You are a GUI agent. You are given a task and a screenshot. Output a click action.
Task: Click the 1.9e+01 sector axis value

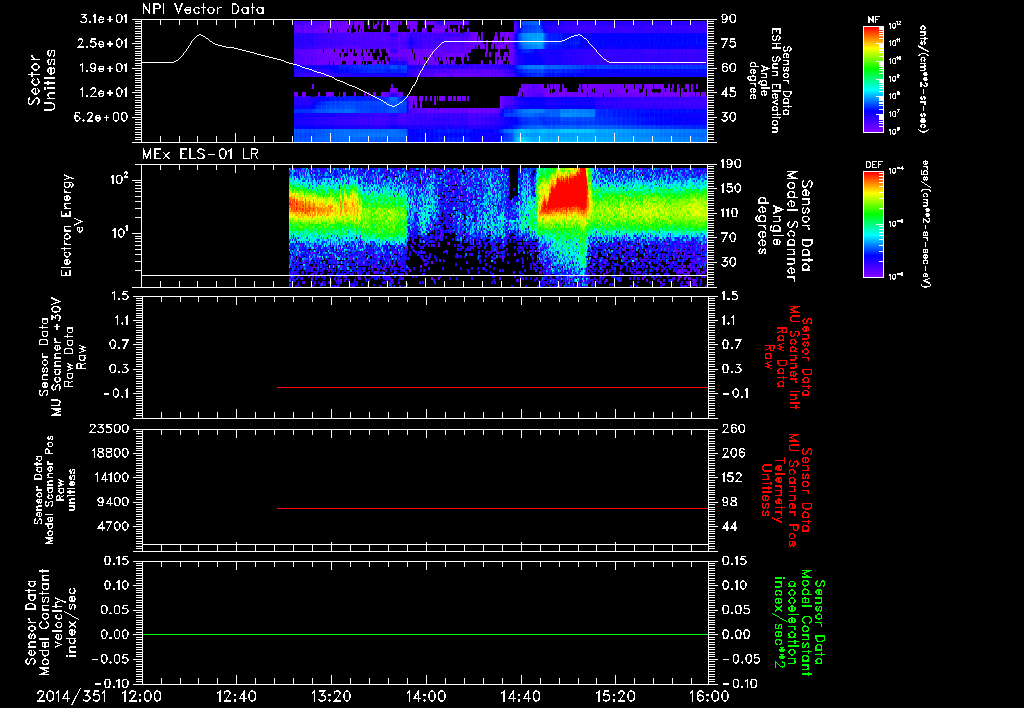tap(104, 68)
